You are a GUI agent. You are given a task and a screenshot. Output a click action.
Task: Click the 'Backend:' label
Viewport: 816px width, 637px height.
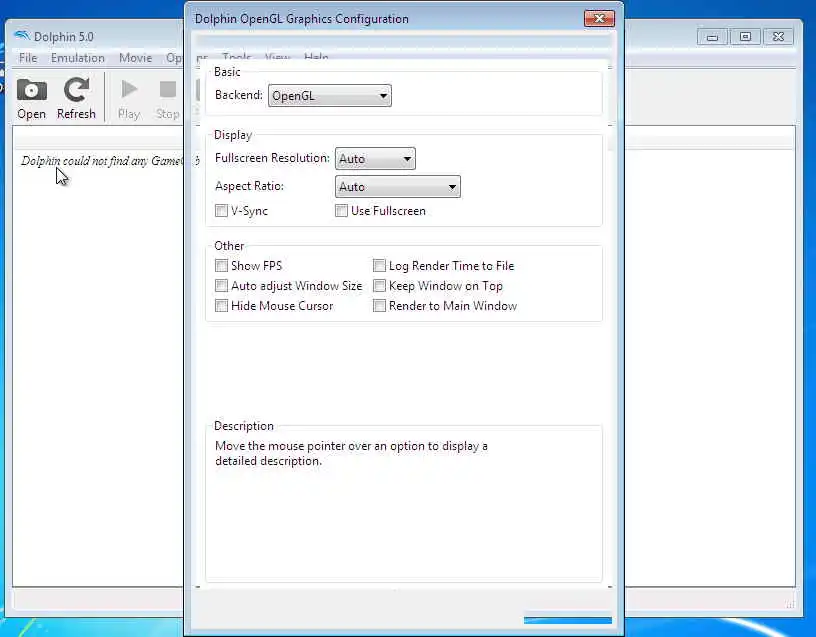click(239, 95)
